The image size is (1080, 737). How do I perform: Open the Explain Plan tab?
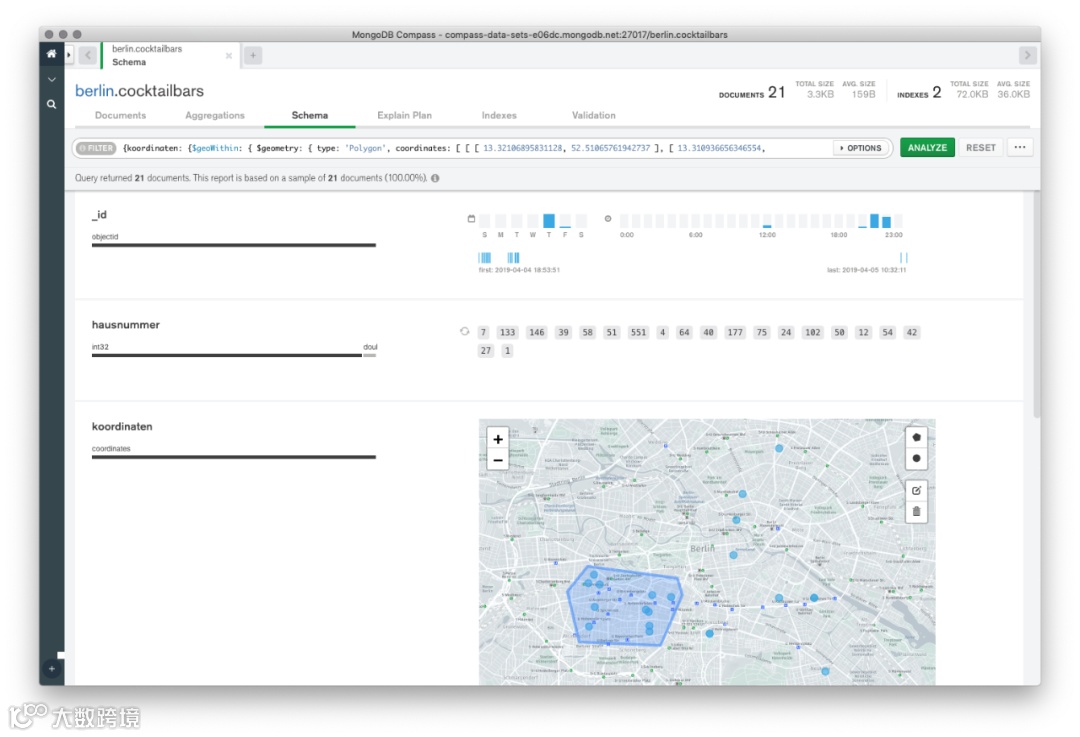[404, 115]
